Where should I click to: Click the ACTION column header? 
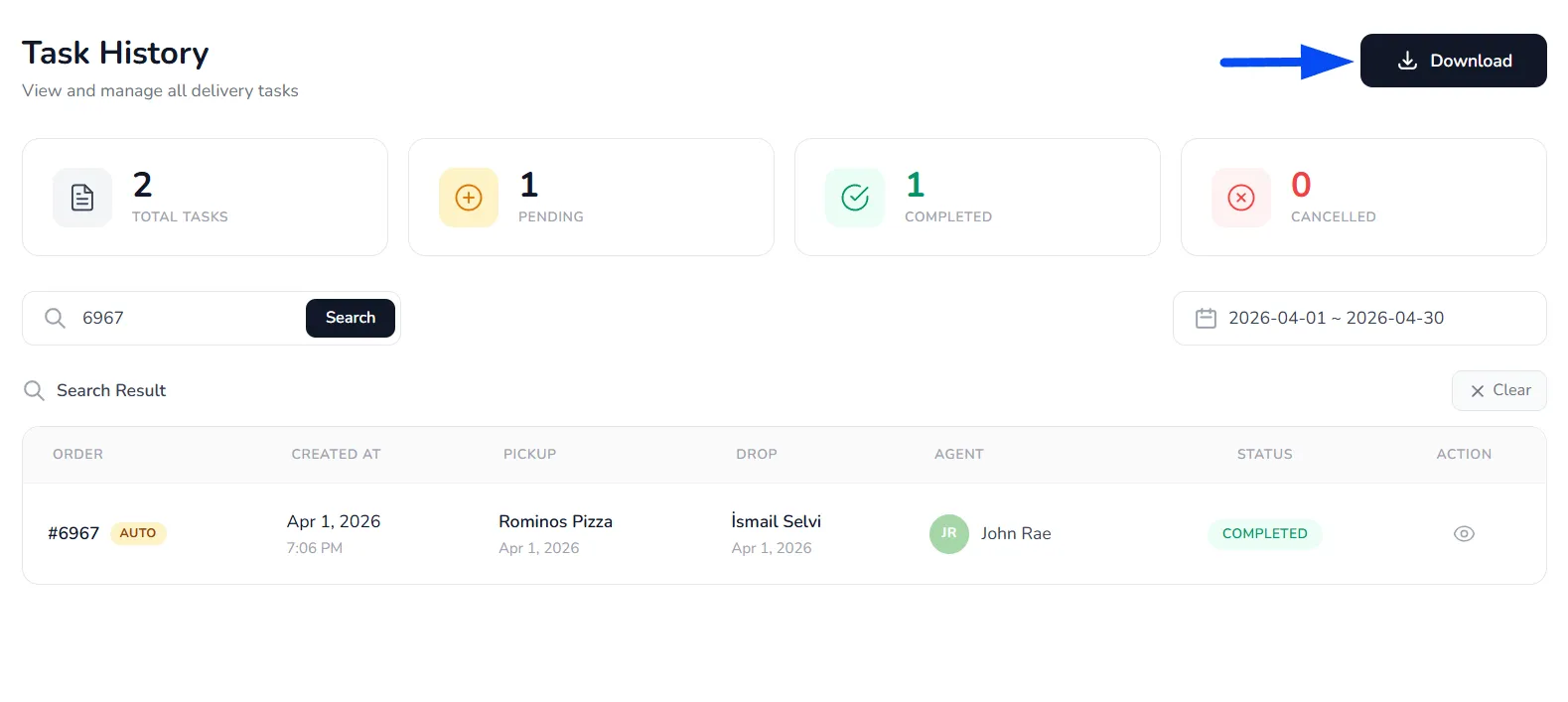point(1464,454)
